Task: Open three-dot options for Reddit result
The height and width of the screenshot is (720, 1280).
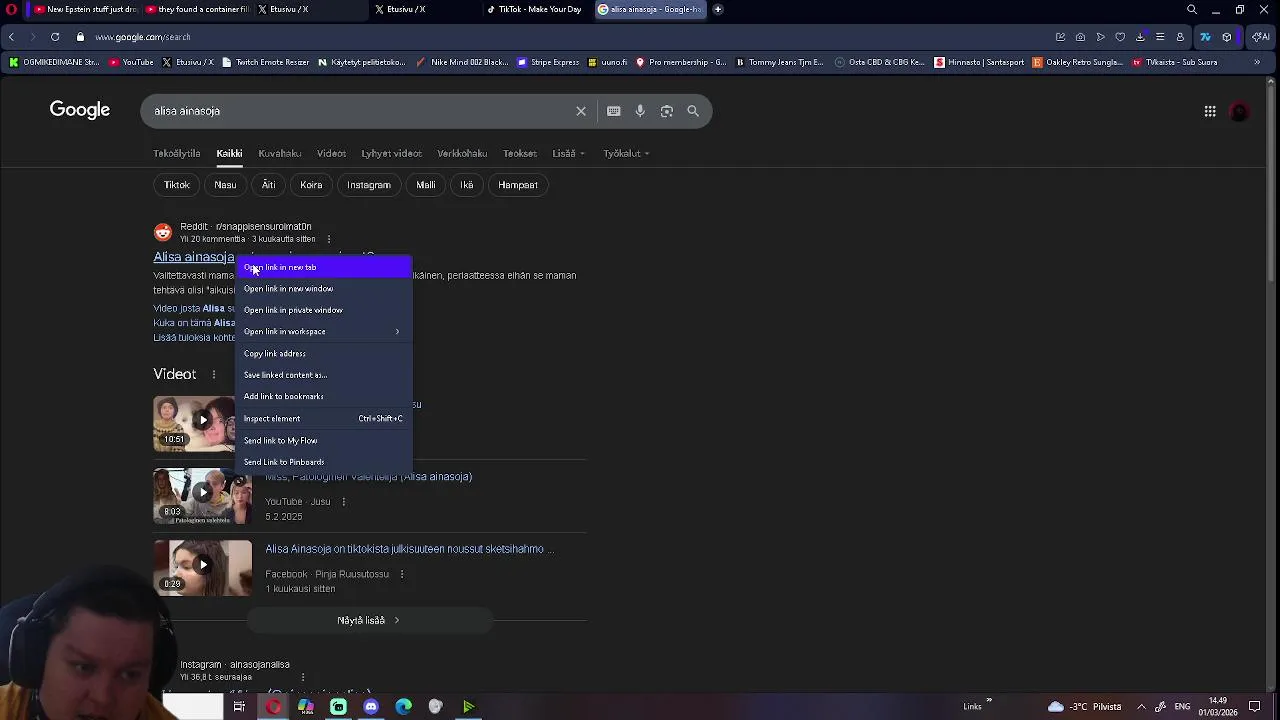Action: coord(328,239)
